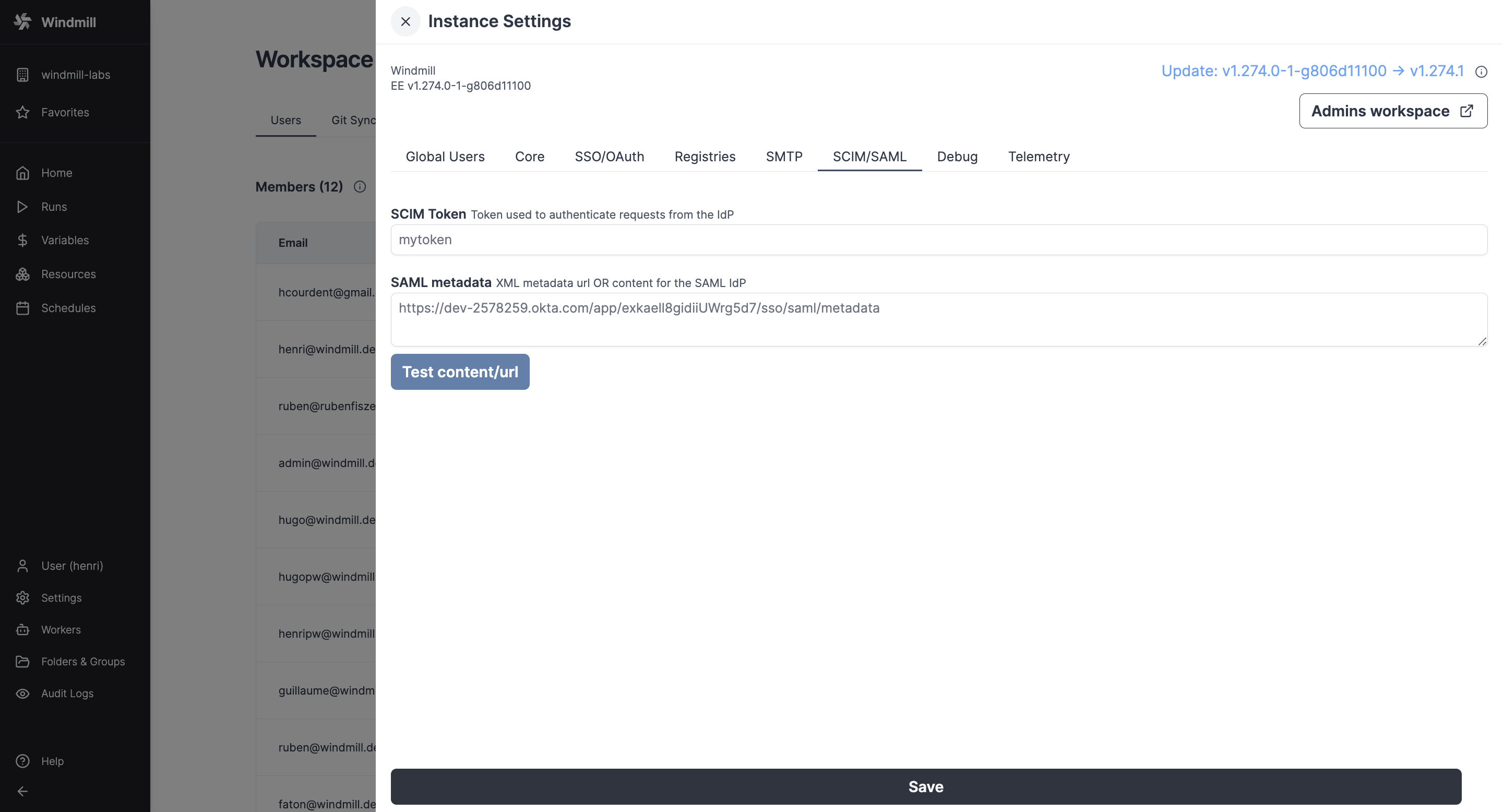Open Home from the sidebar

click(56, 173)
